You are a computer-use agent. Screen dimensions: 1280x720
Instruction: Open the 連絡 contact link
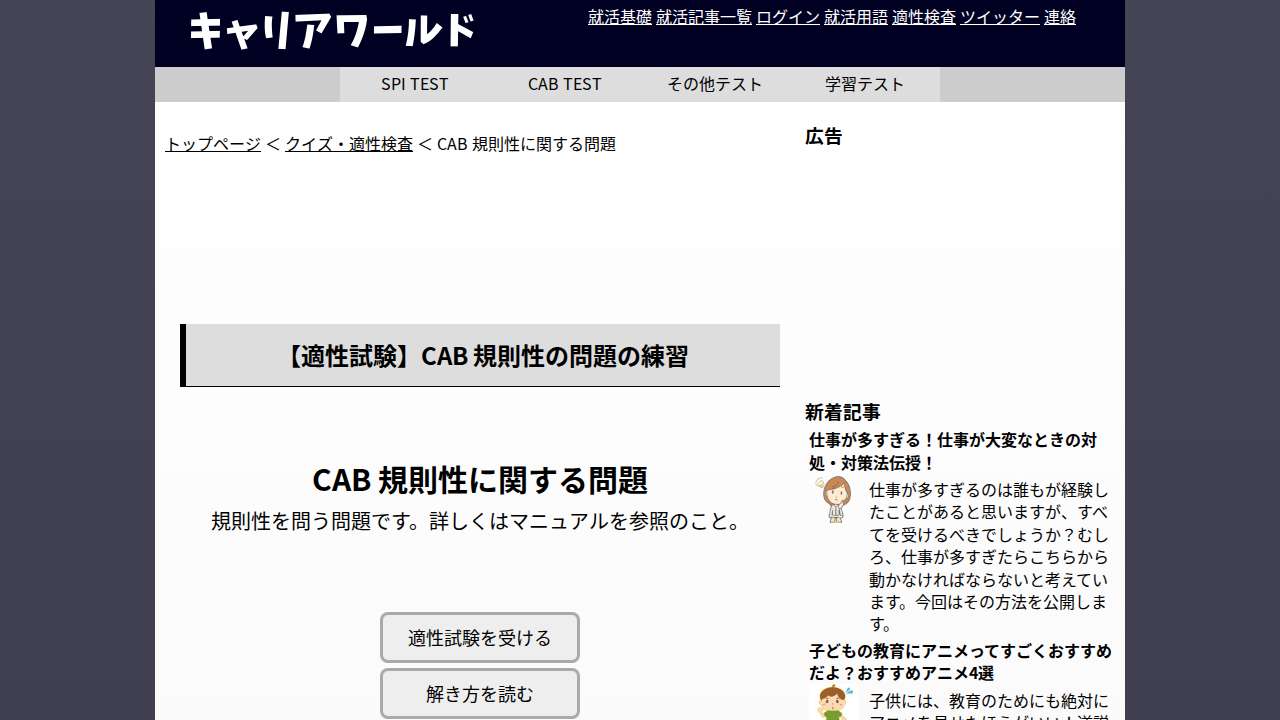[1060, 17]
